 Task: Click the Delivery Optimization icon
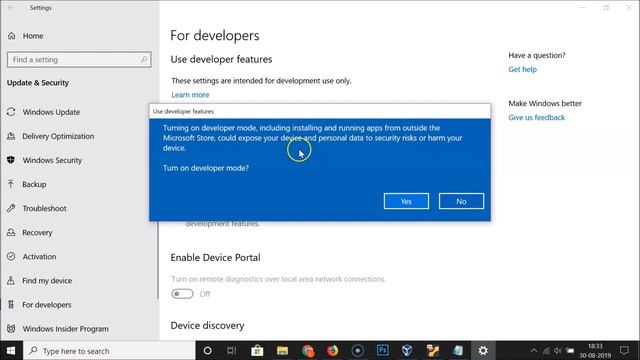(x=11, y=136)
